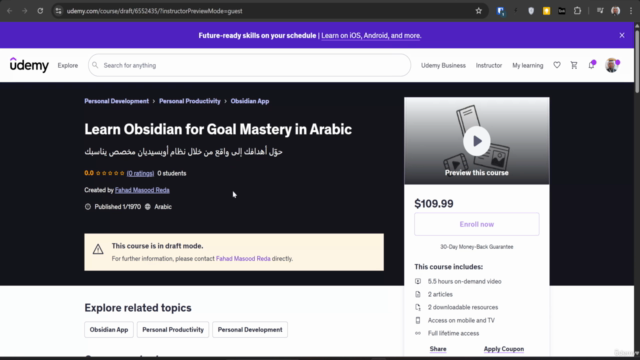Play the course preview video

pyautogui.click(x=476, y=141)
